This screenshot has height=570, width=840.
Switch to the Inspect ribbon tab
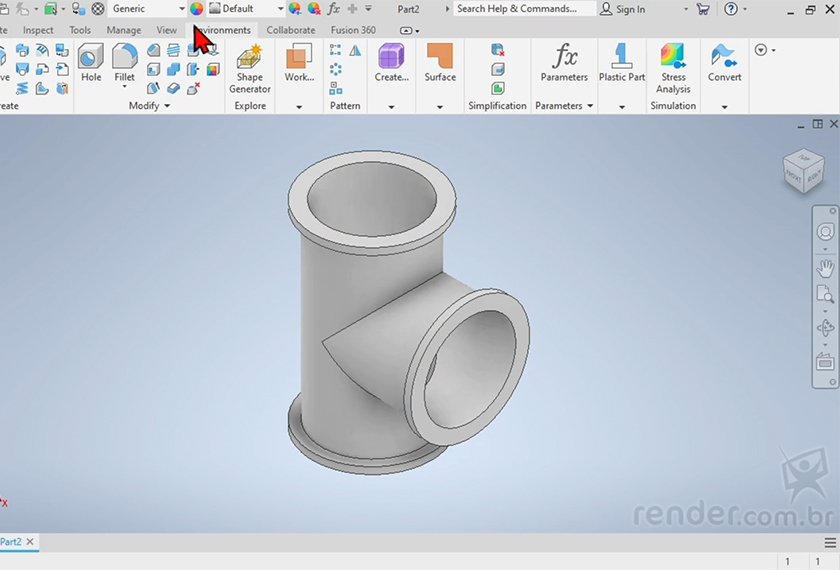(38, 30)
